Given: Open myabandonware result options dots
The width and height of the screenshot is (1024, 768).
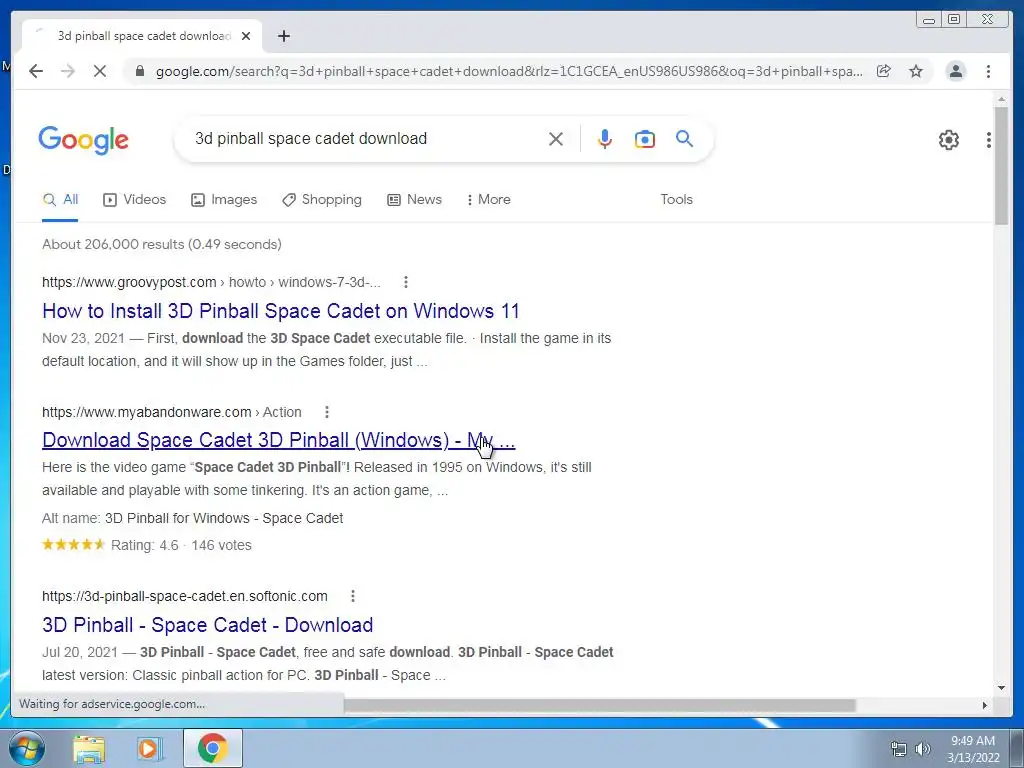Looking at the screenshot, I should pos(327,412).
